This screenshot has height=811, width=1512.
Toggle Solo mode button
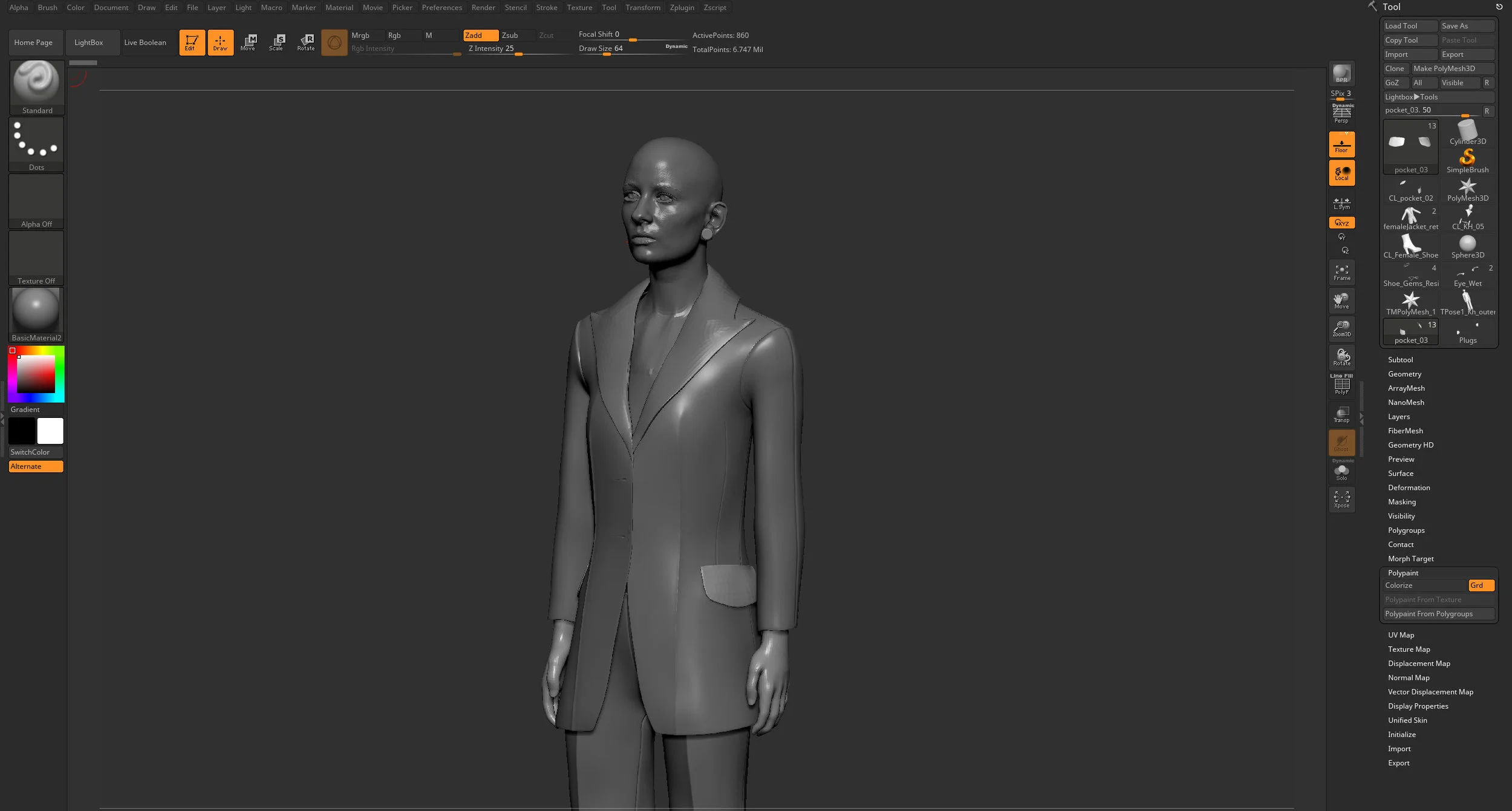click(x=1341, y=471)
